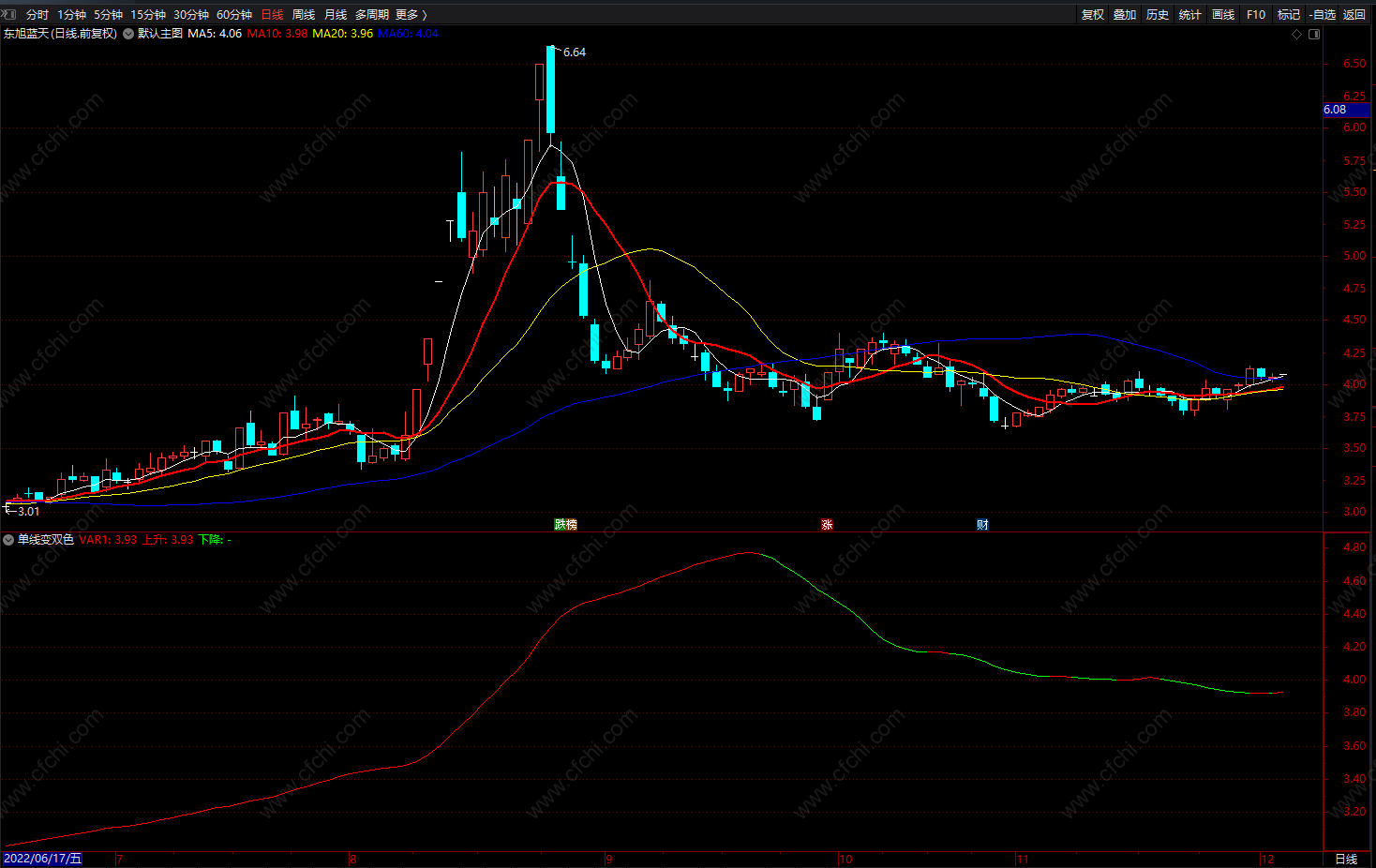Activate the 画线 drawing tools button
The width and height of the screenshot is (1376, 868).
point(1223,15)
